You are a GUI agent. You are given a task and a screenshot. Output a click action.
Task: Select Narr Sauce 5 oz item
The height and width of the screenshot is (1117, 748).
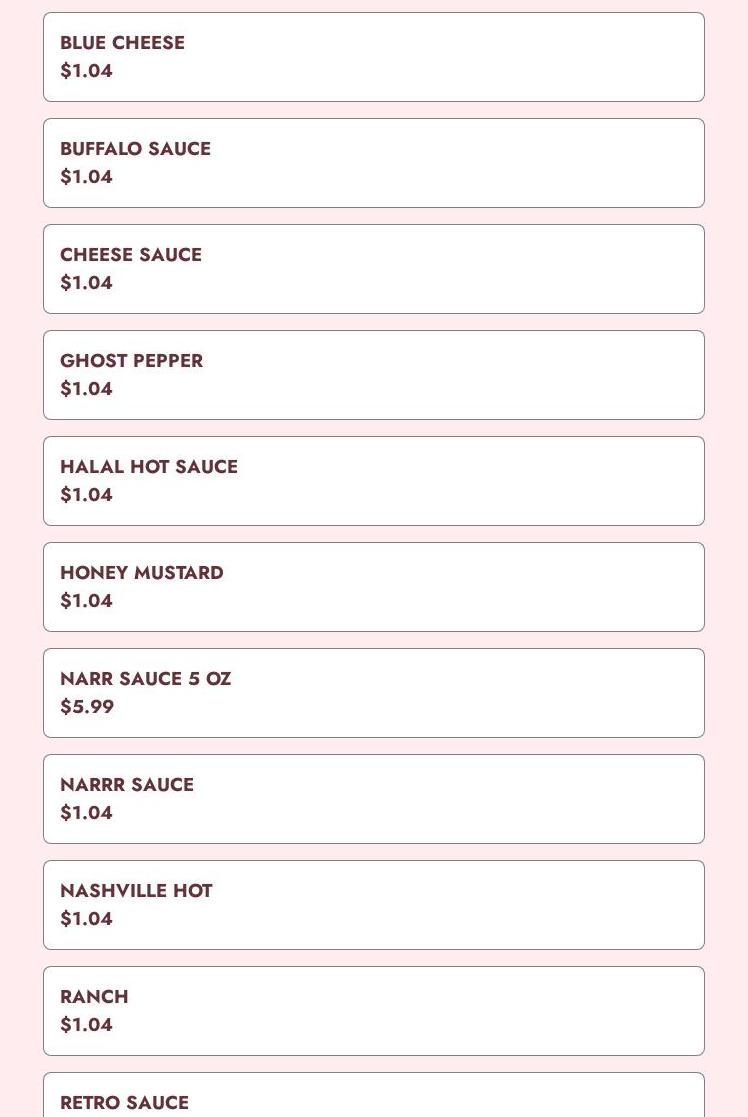click(x=374, y=693)
